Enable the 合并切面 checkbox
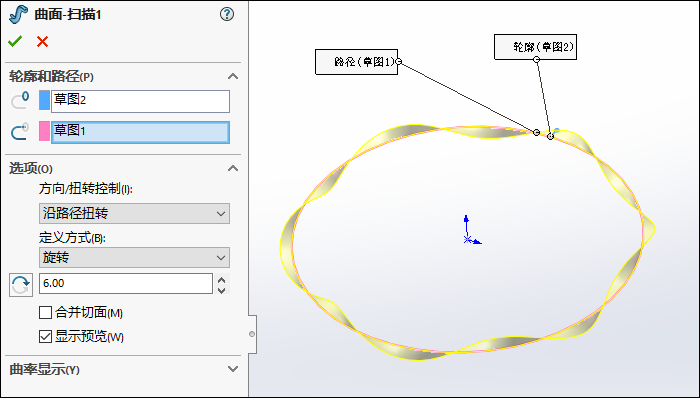This screenshot has height=398, width=700. [46, 312]
